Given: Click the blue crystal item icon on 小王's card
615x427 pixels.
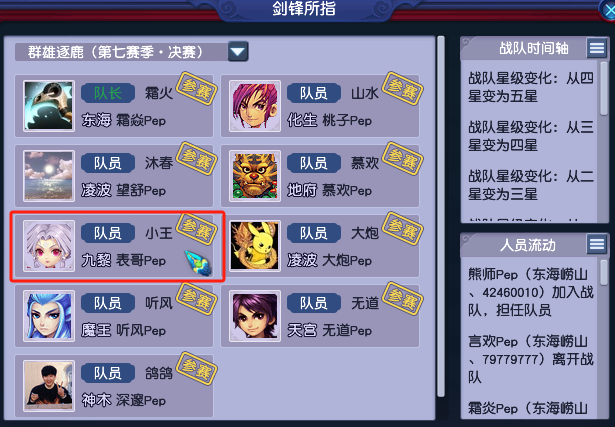Looking at the screenshot, I should coord(198,263).
